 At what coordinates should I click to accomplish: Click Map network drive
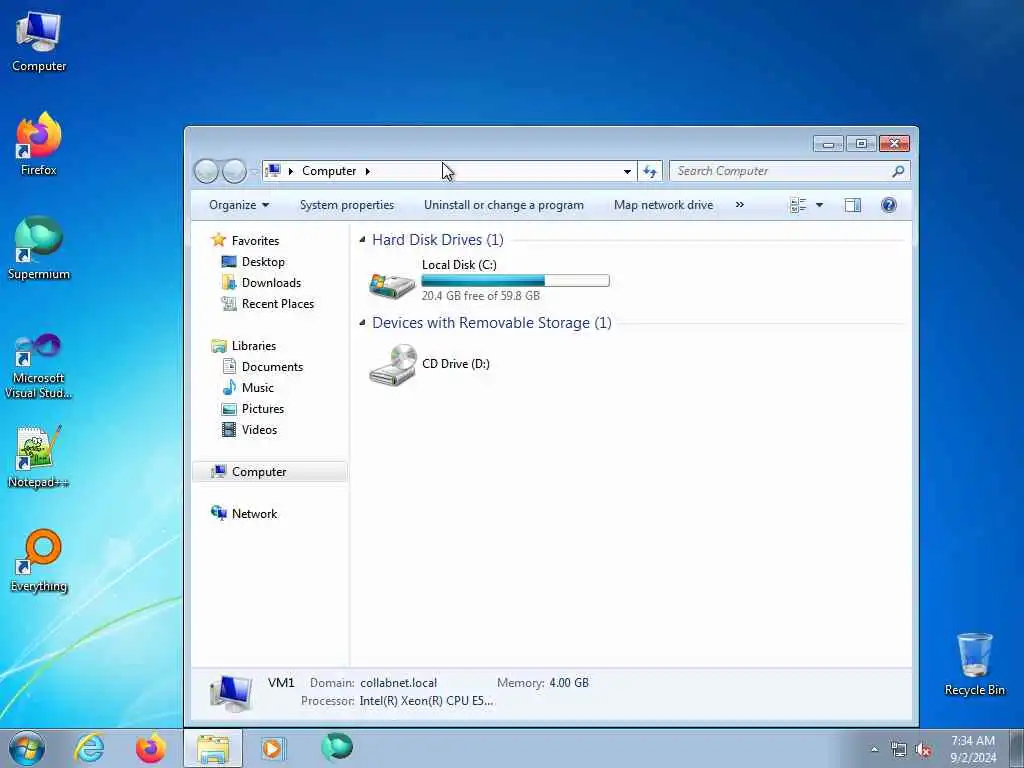coord(664,205)
